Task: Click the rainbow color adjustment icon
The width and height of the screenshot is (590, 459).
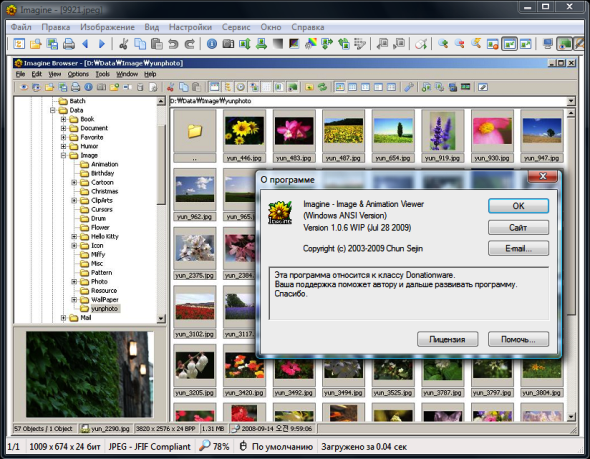Action: [311, 44]
